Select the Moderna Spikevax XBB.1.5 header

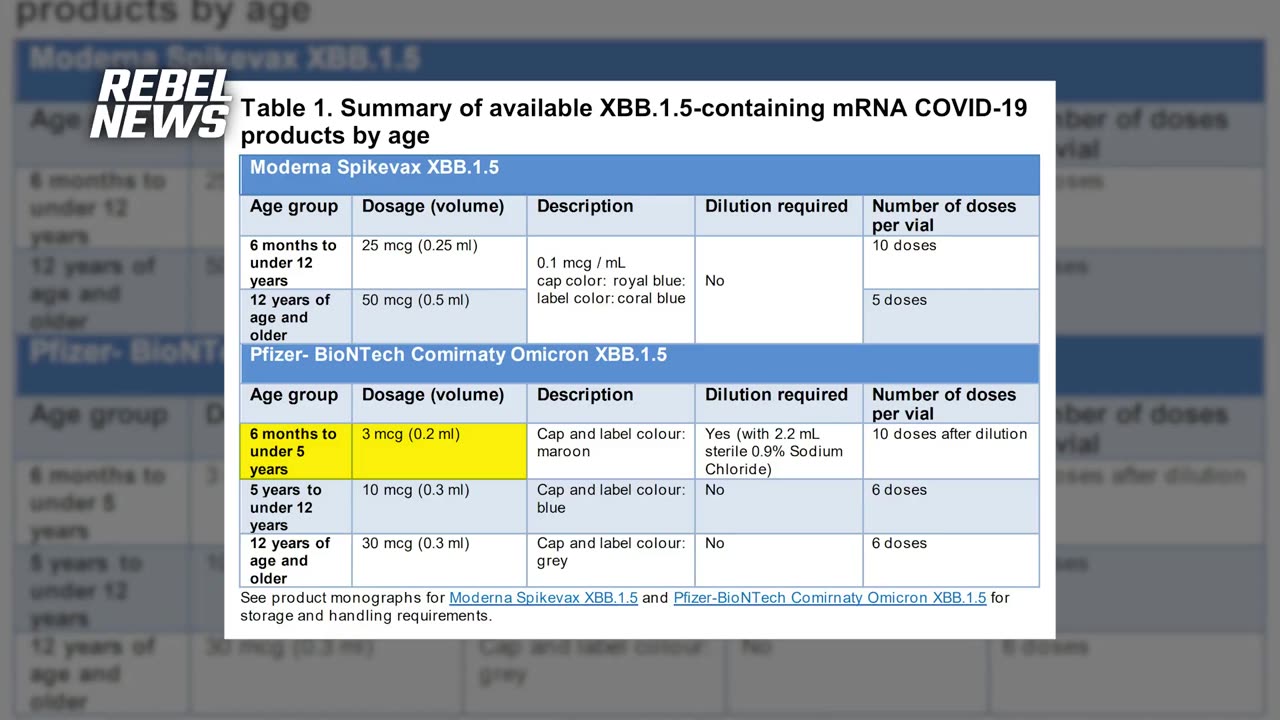(x=639, y=175)
